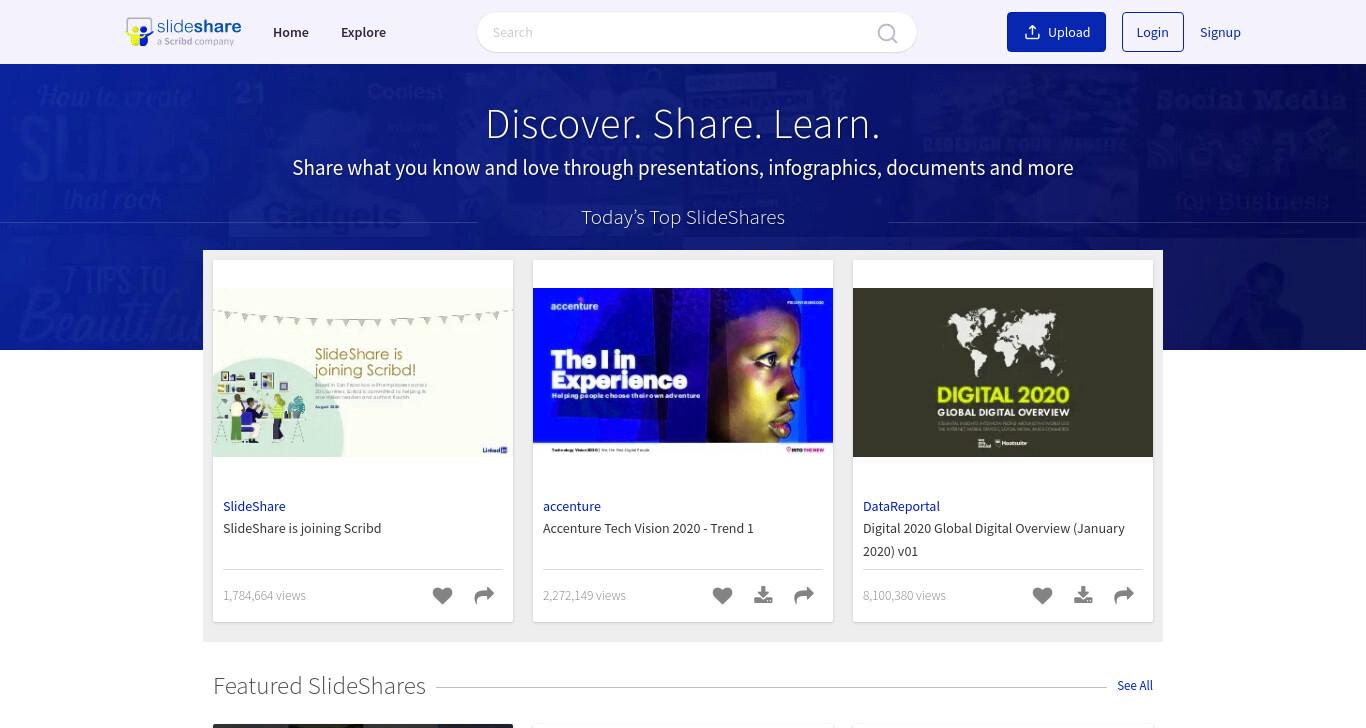Click the Login button
Screen dimensions: 1366x728
(x=1152, y=32)
